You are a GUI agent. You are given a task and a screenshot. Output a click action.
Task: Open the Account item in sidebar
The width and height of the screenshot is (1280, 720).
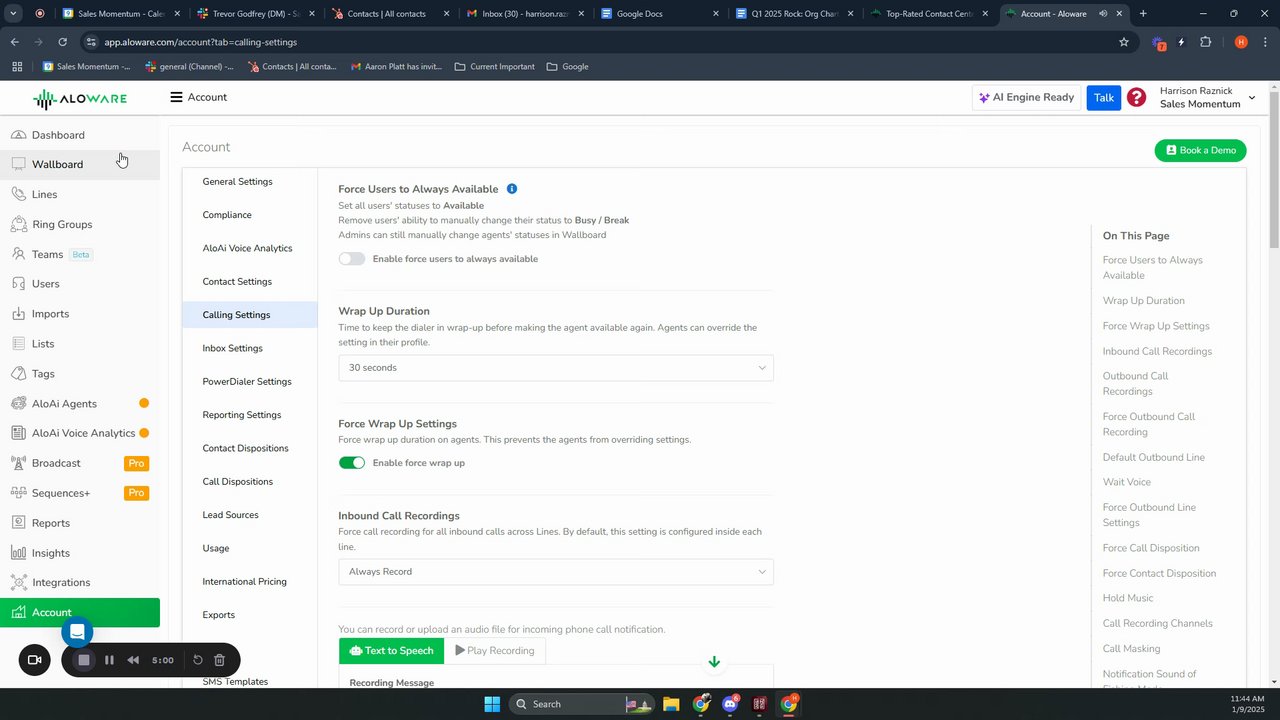coord(80,613)
